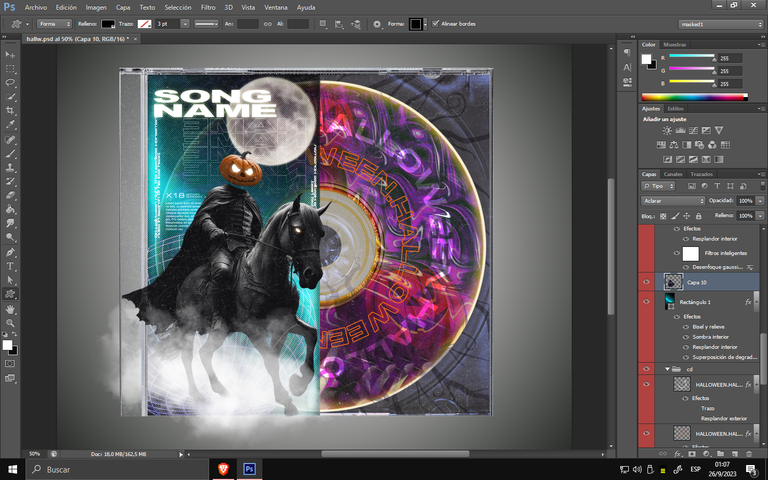Hide the Capa 10 layer

coord(646,282)
